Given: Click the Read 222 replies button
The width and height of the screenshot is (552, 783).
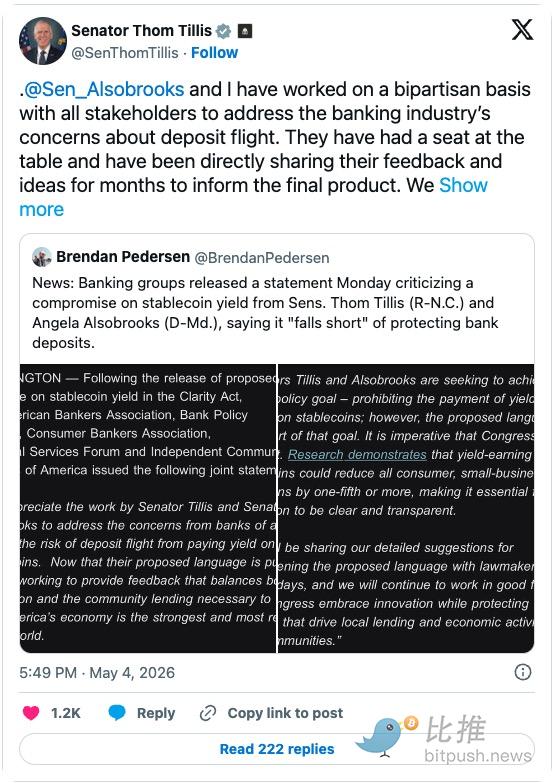Looking at the screenshot, I should tap(276, 749).
